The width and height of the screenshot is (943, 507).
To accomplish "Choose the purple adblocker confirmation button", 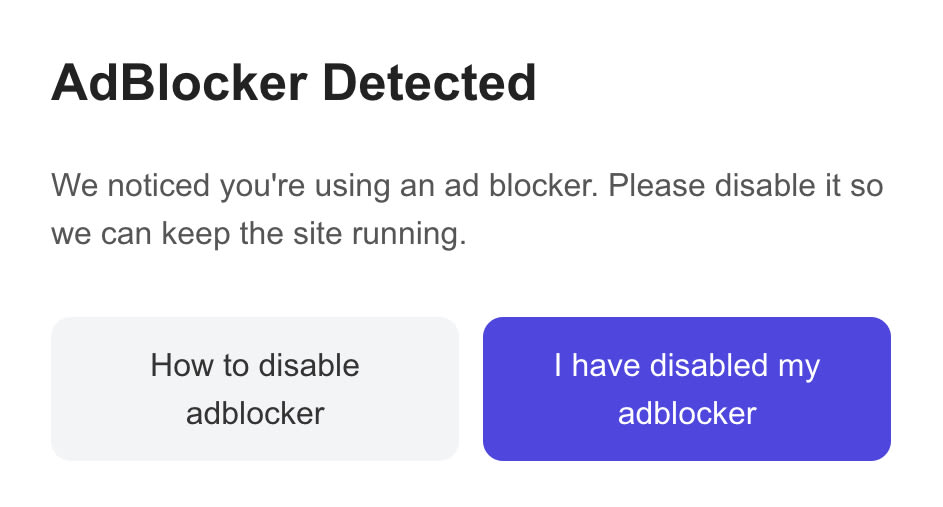I will (687, 389).
